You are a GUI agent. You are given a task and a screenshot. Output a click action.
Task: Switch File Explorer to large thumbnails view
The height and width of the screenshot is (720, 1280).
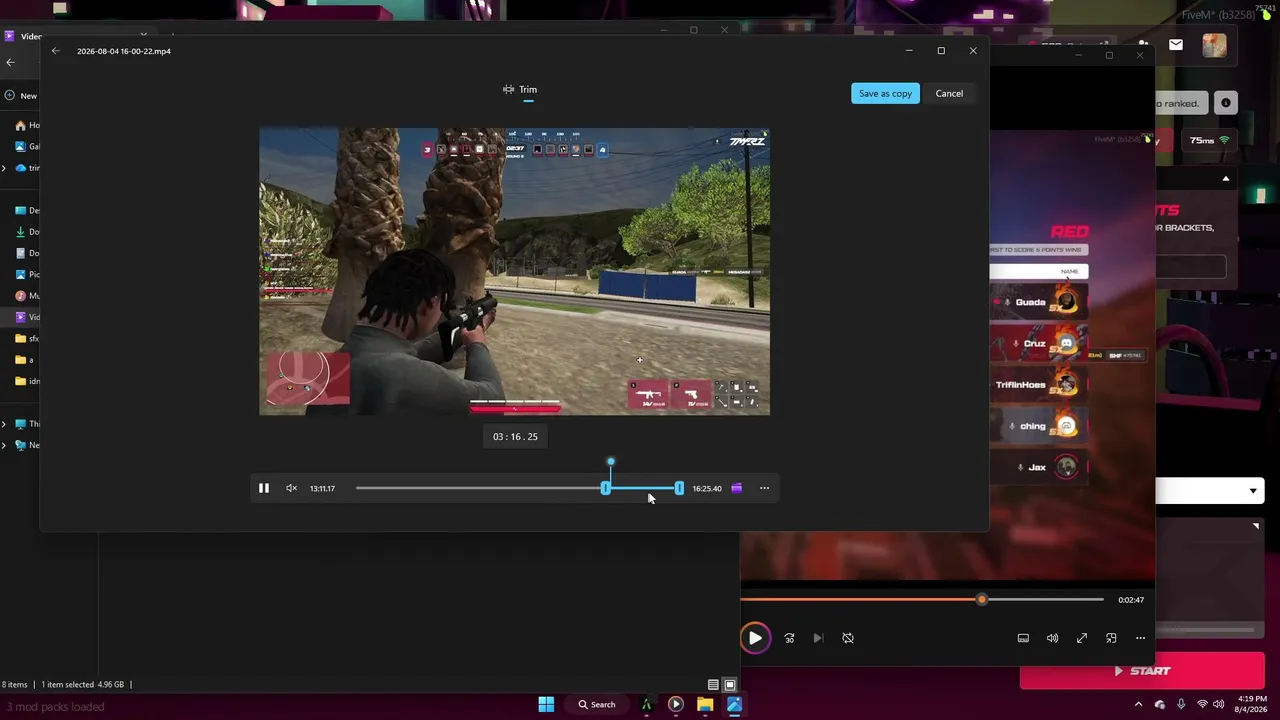(730, 685)
